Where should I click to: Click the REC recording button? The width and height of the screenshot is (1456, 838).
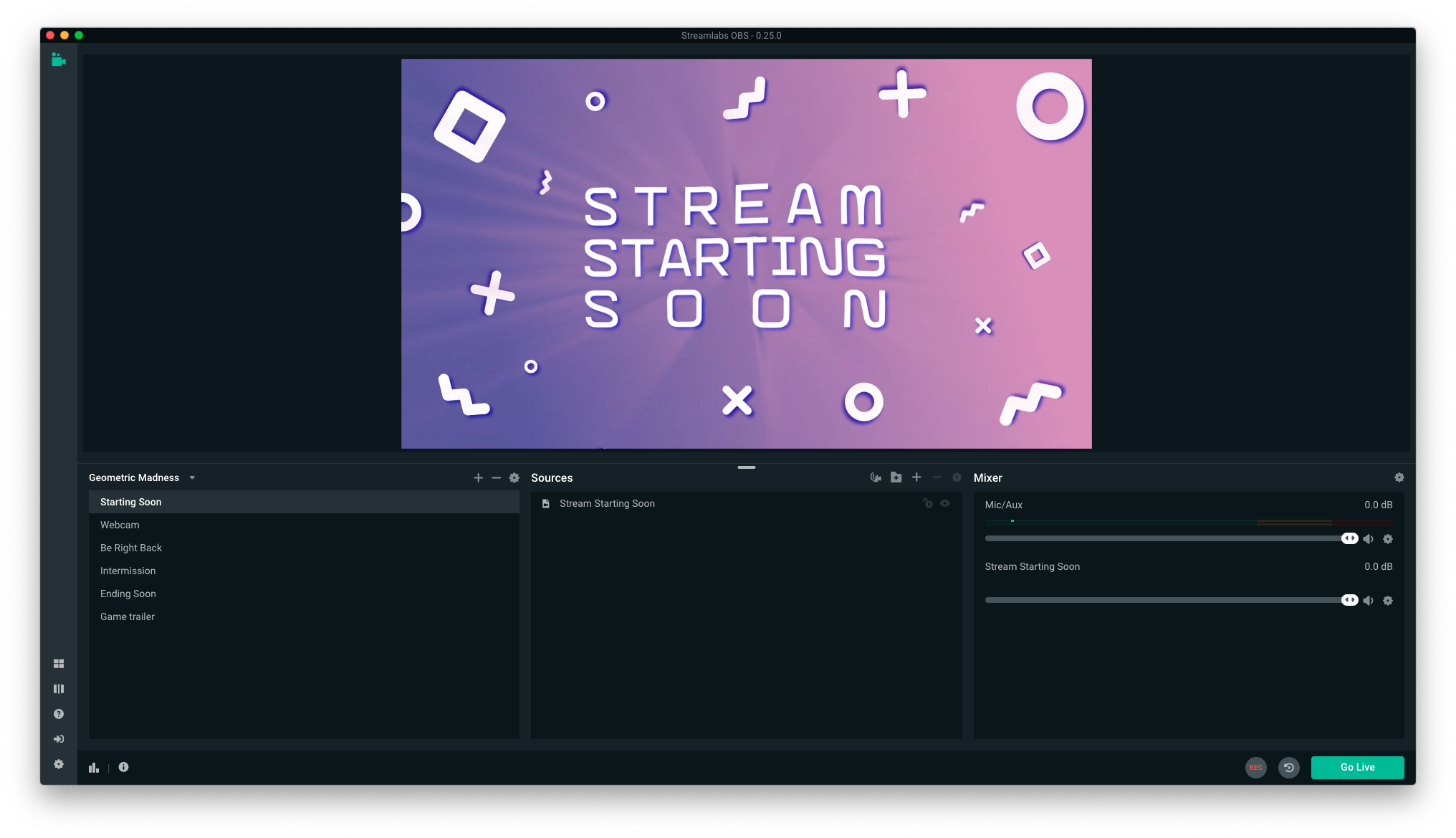point(1255,767)
